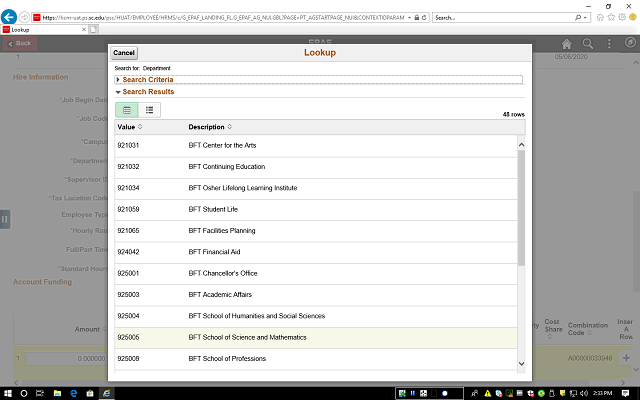The width and height of the screenshot is (640, 400).
Task: Select value 921032
Action: click(x=128, y=167)
